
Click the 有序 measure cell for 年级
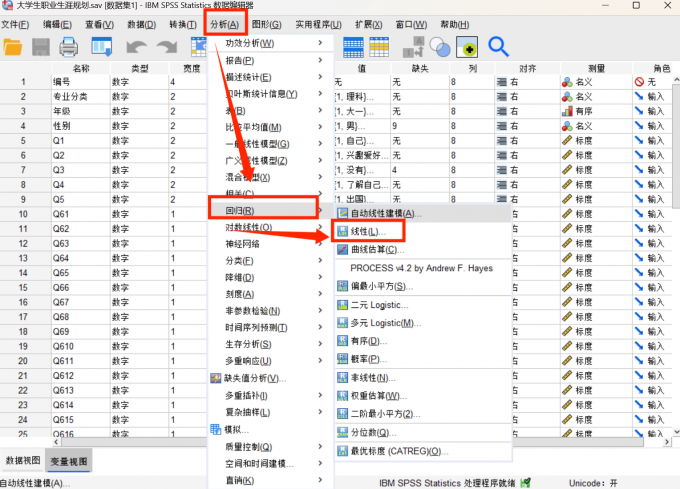(x=597, y=111)
